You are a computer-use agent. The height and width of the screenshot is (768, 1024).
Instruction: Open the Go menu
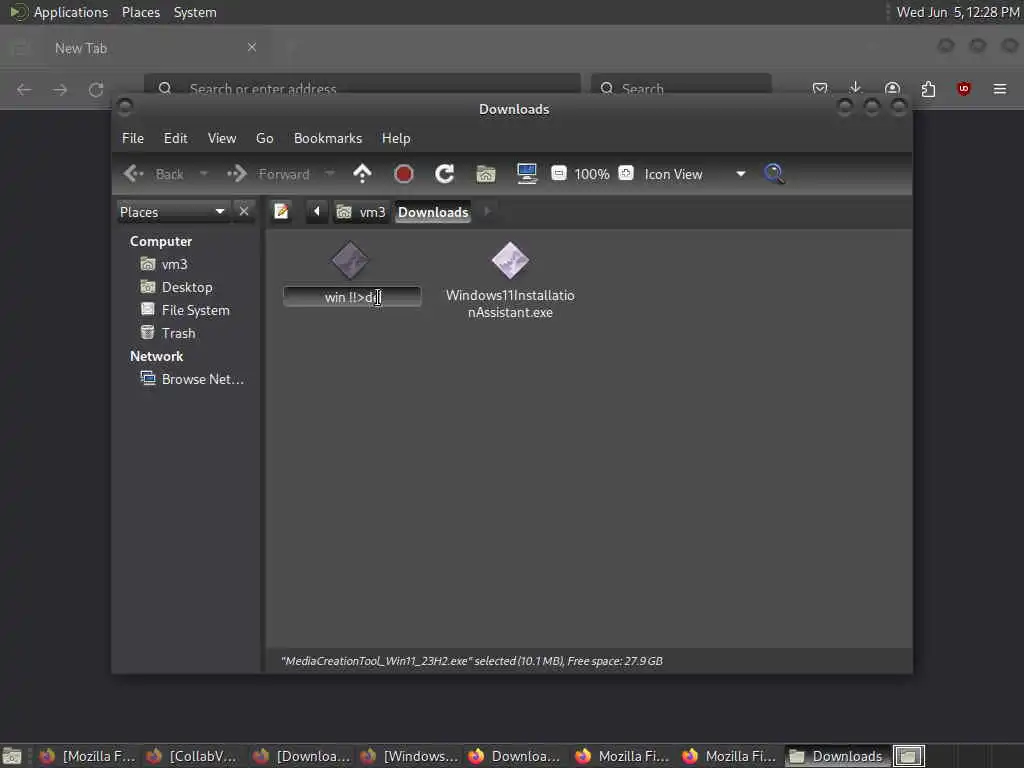point(264,138)
